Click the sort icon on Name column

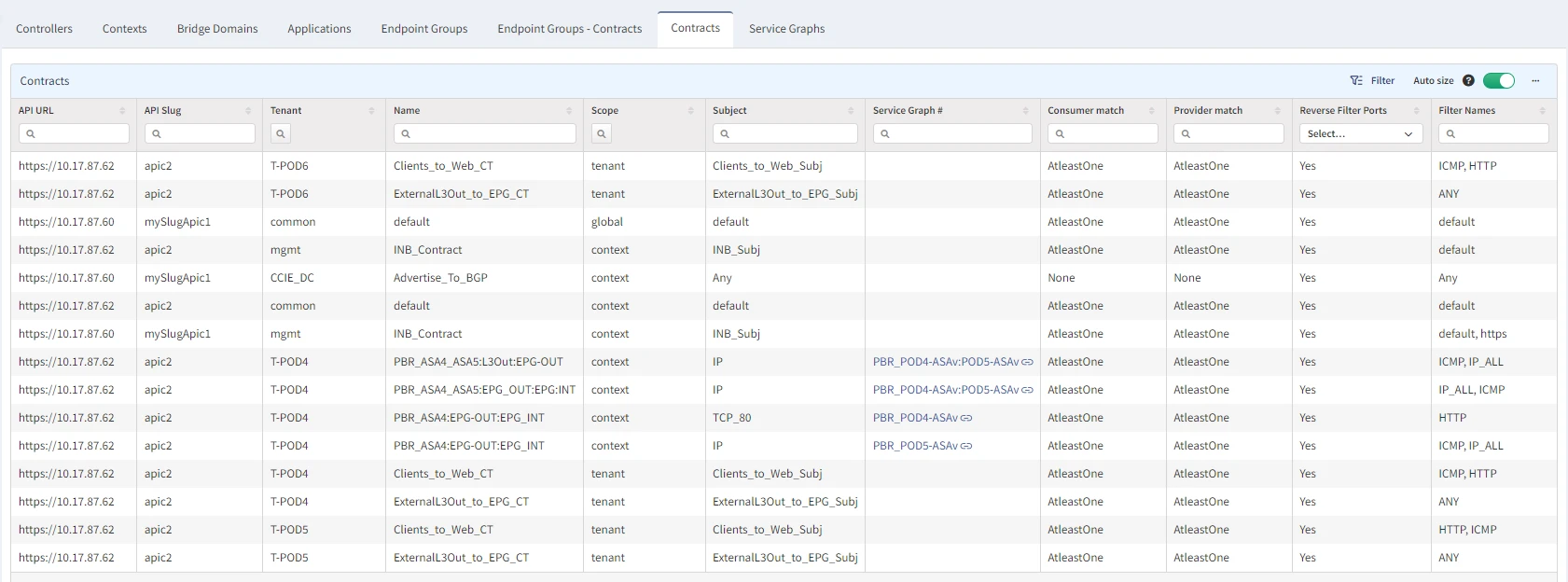click(x=569, y=111)
